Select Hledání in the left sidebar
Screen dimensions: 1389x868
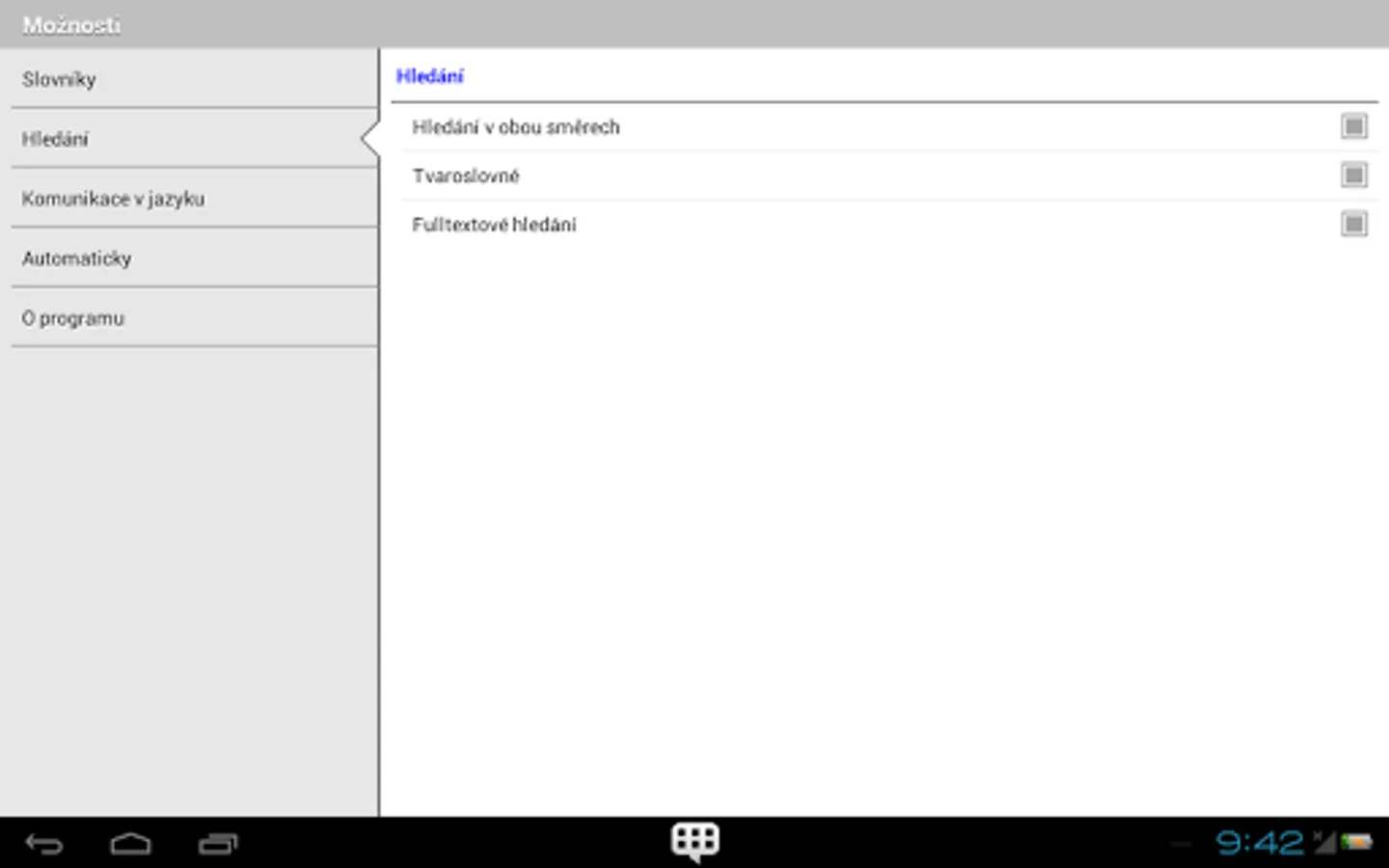point(194,139)
